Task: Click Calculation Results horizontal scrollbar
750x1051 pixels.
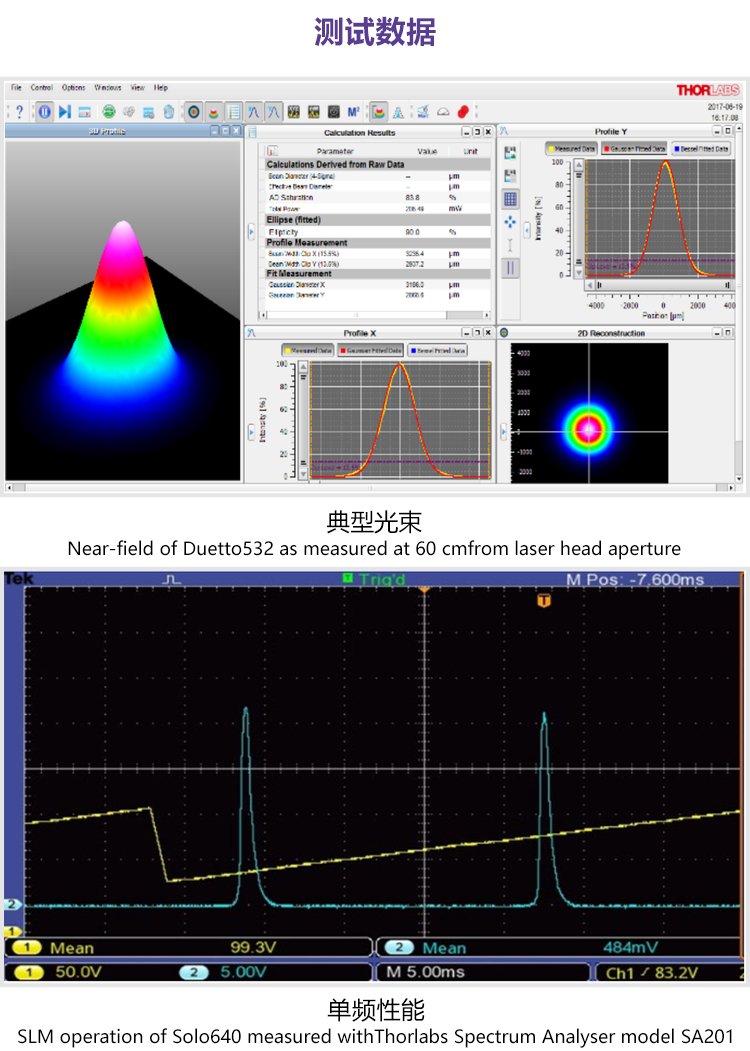Action: click(375, 315)
